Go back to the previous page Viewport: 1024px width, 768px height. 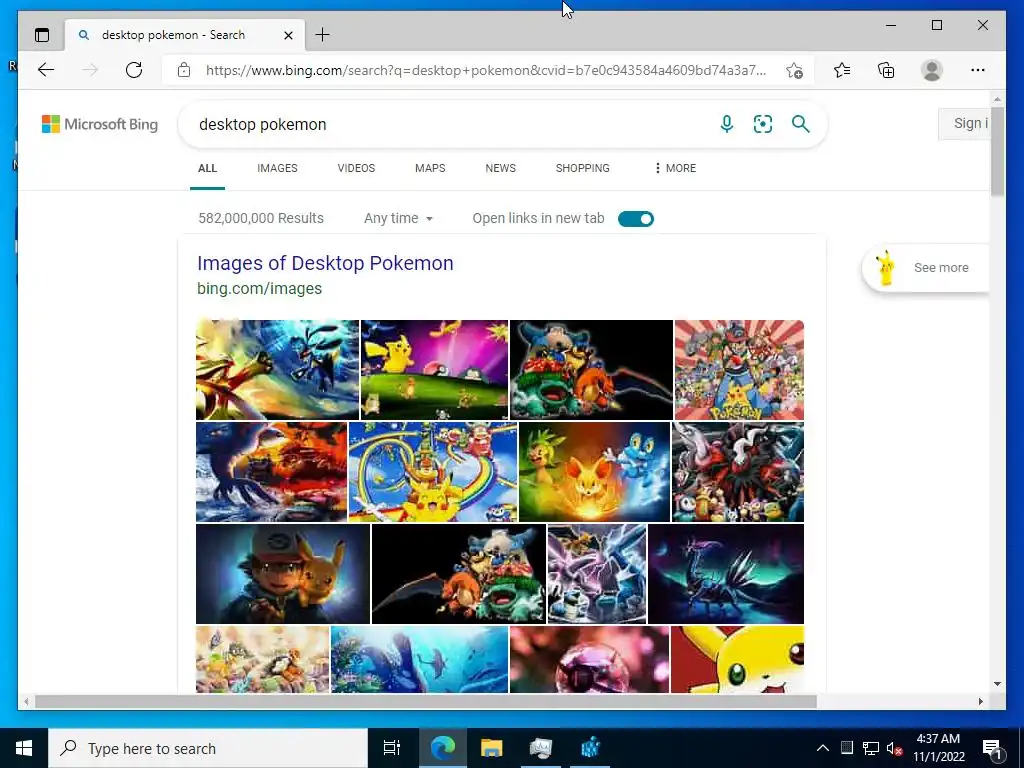click(46, 70)
